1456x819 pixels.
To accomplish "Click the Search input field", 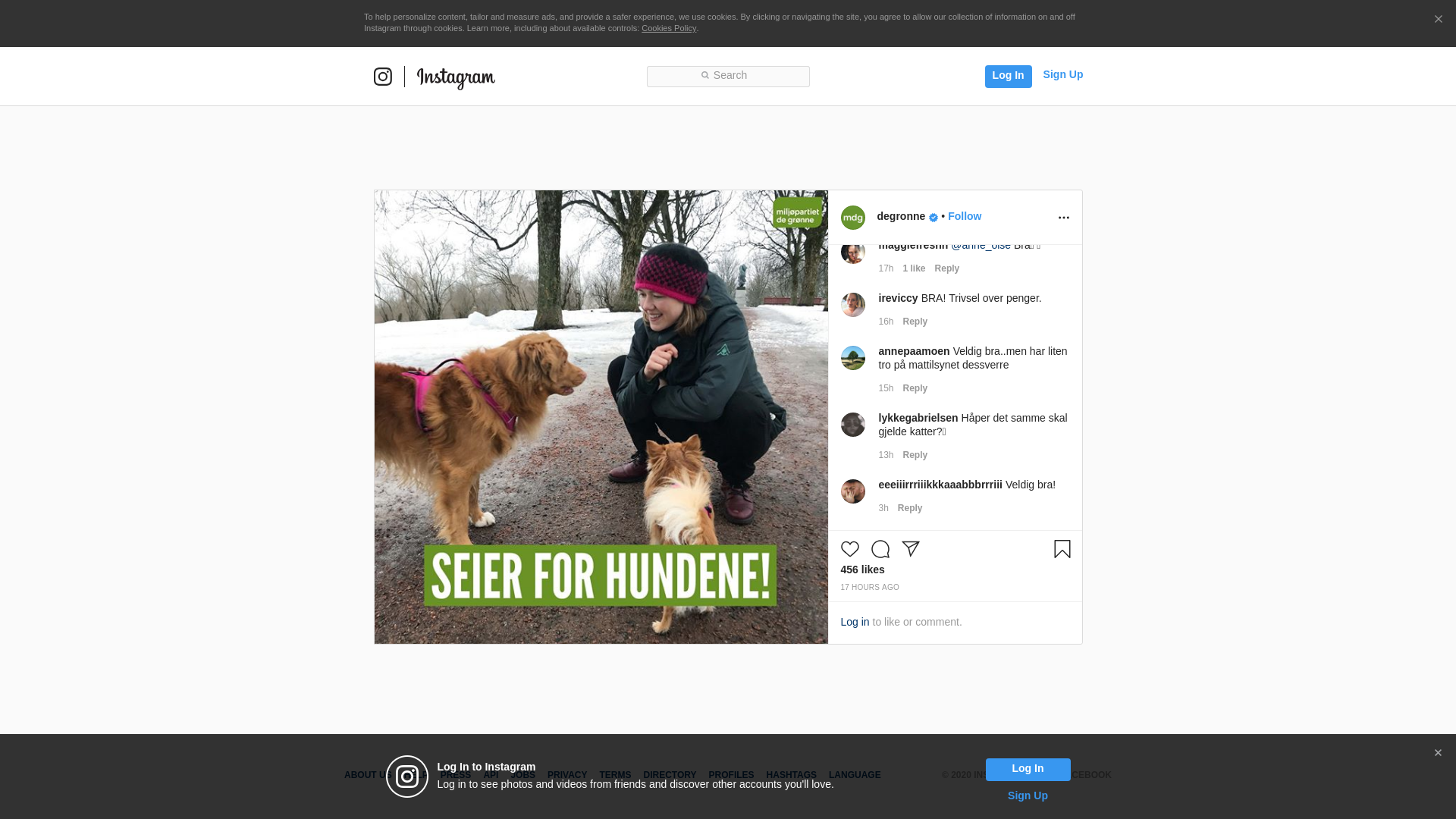I will (x=727, y=76).
